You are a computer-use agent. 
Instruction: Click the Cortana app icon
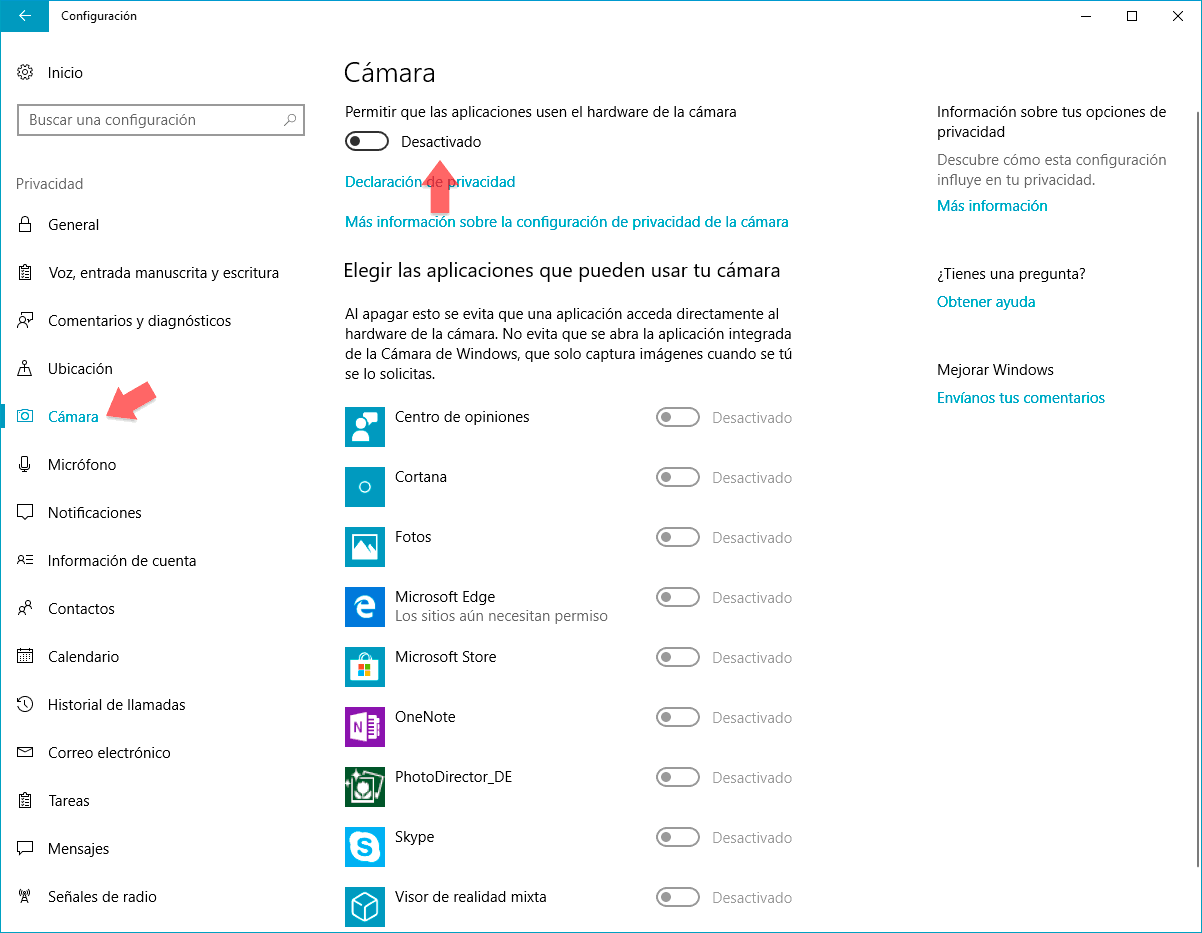[x=365, y=487]
